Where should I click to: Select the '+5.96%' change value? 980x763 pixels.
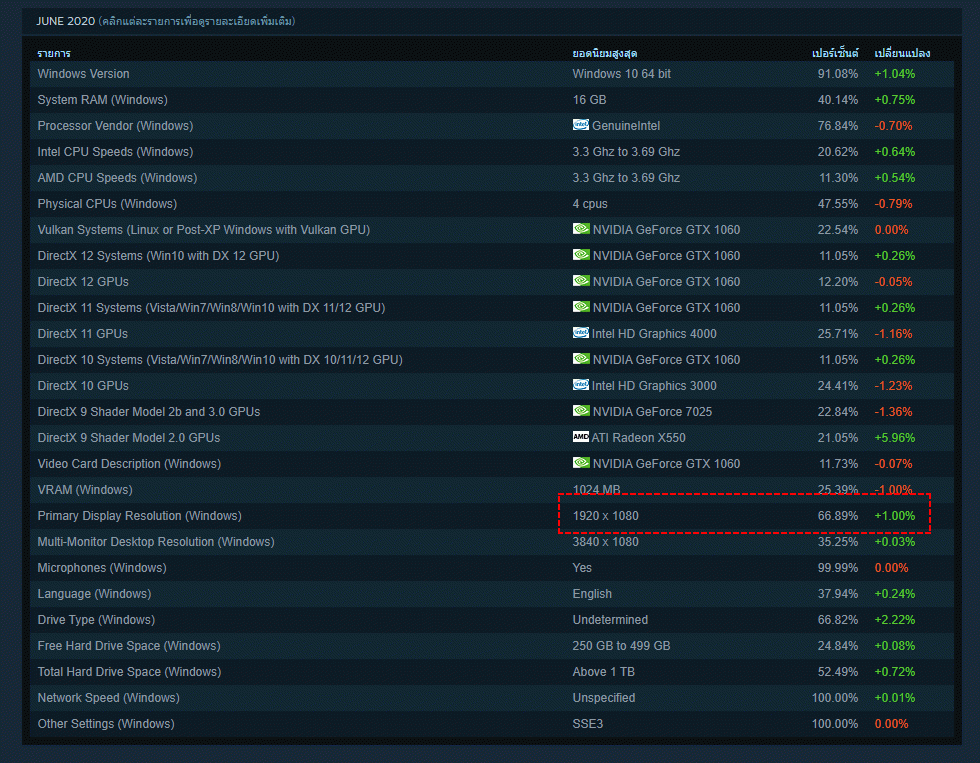tap(894, 438)
